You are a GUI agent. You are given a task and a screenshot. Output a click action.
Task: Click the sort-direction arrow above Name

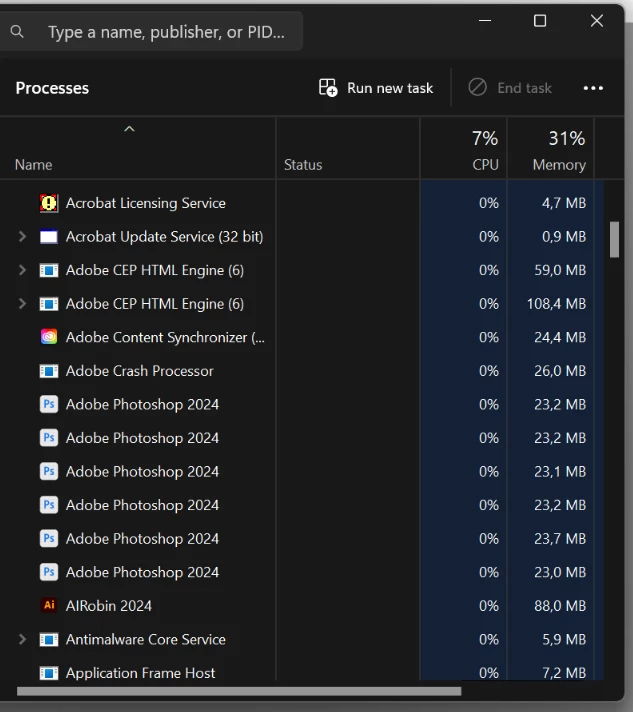point(129,129)
